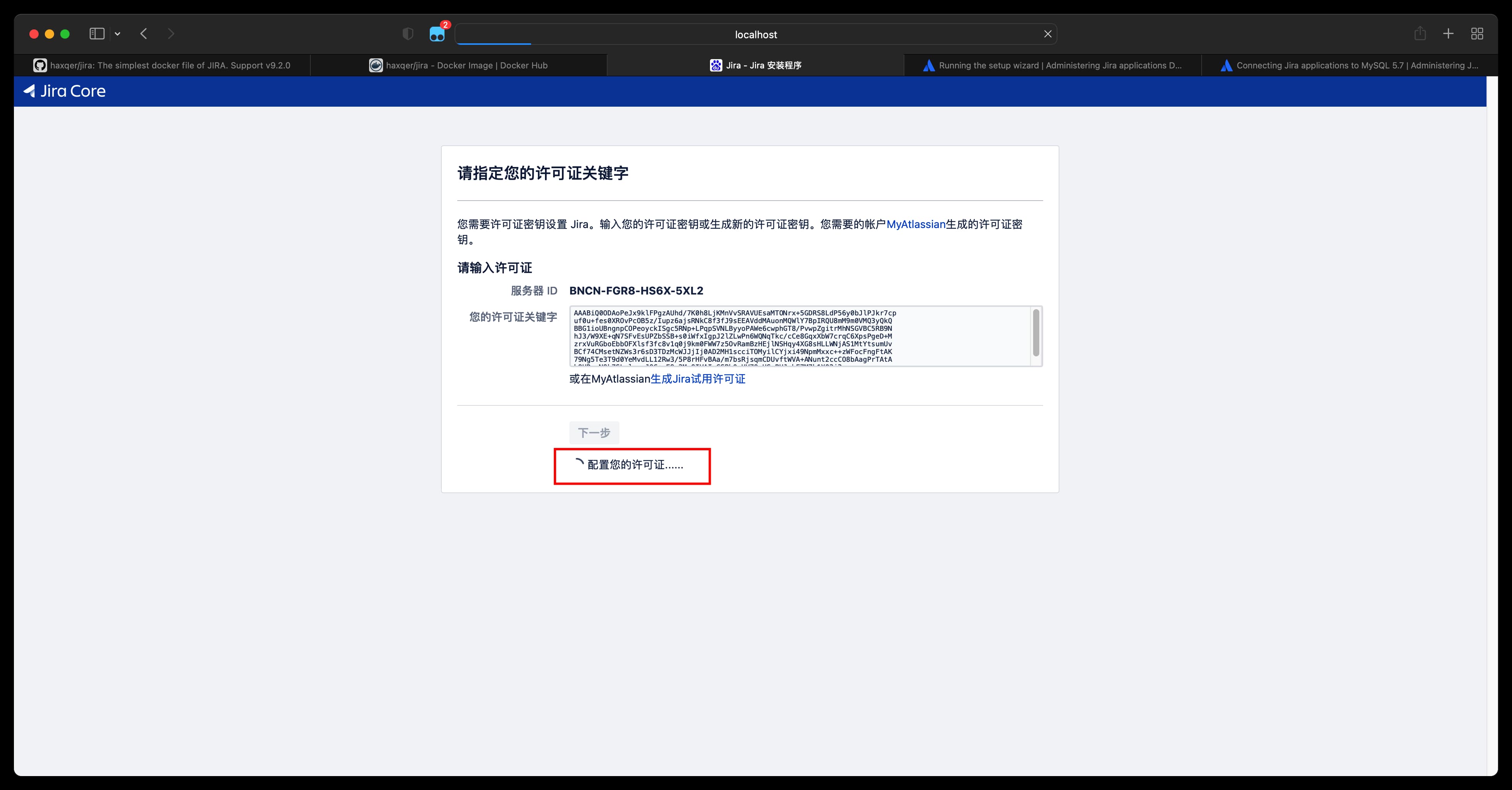Viewport: 1512px width, 790px height.
Task: Click the server ID BNCN-FGR8-HS6X-5XL2
Action: pos(636,291)
